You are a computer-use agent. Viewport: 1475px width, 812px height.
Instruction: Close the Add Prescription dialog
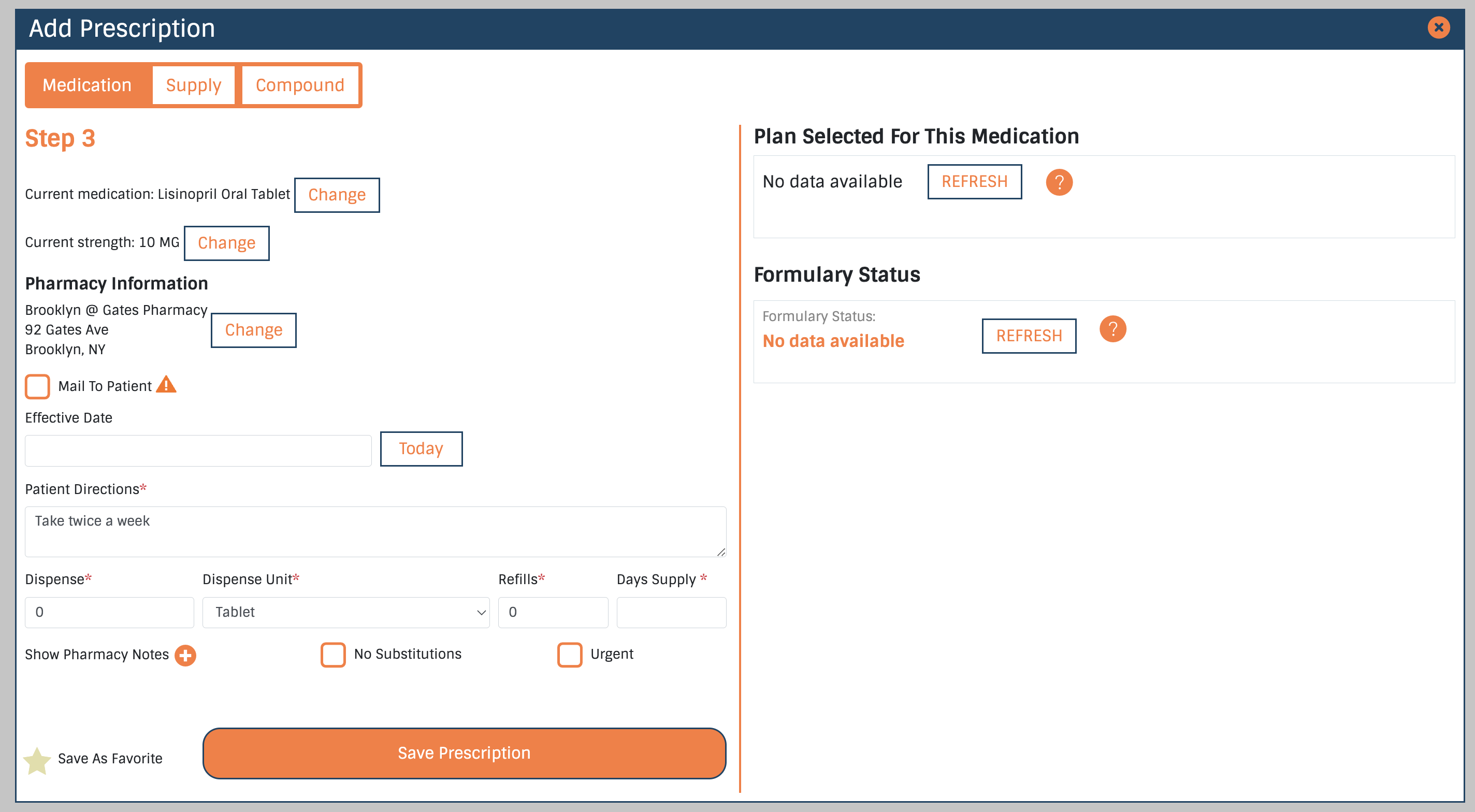point(1439,27)
